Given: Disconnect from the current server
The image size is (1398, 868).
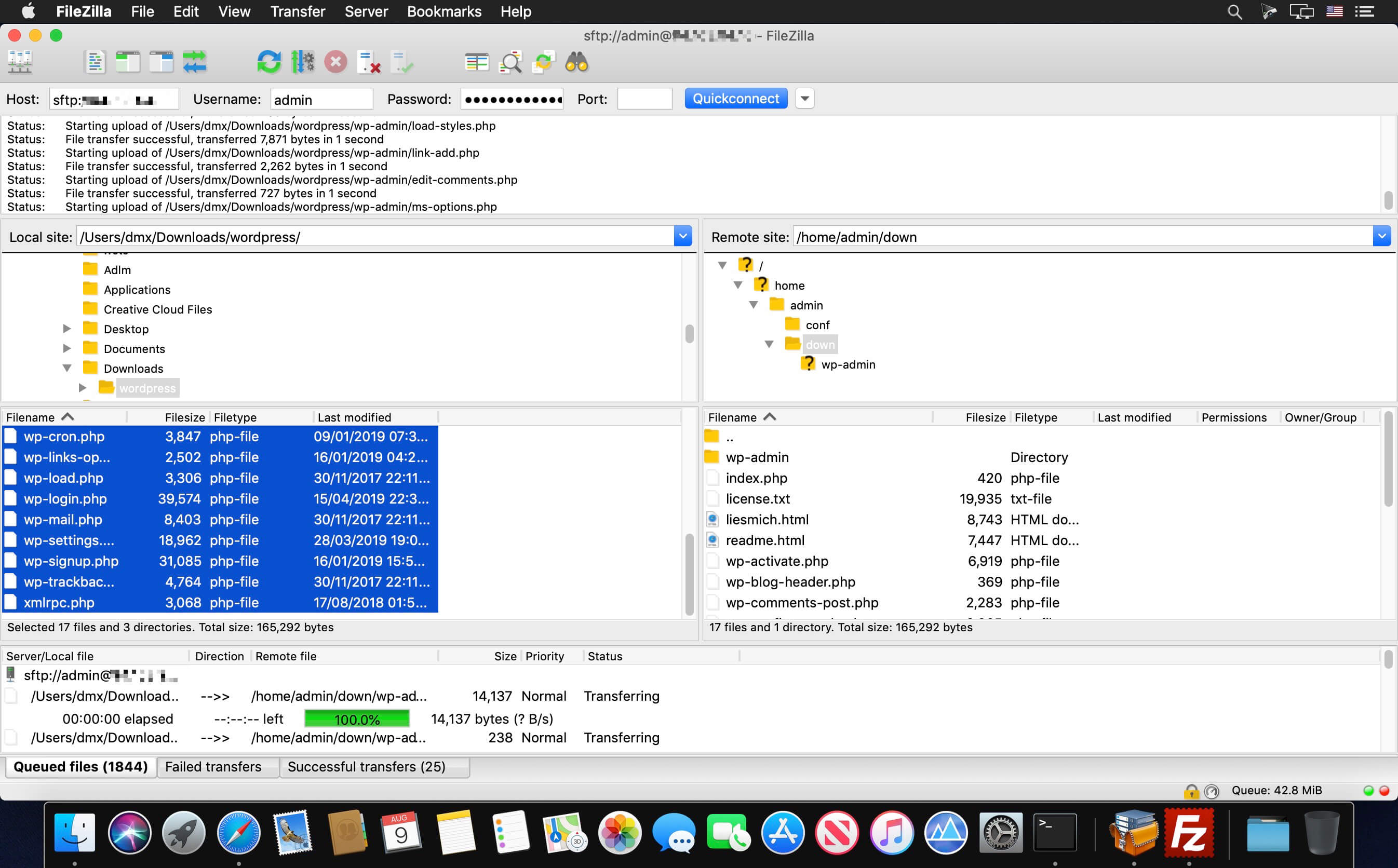Looking at the screenshot, I should [x=369, y=62].
